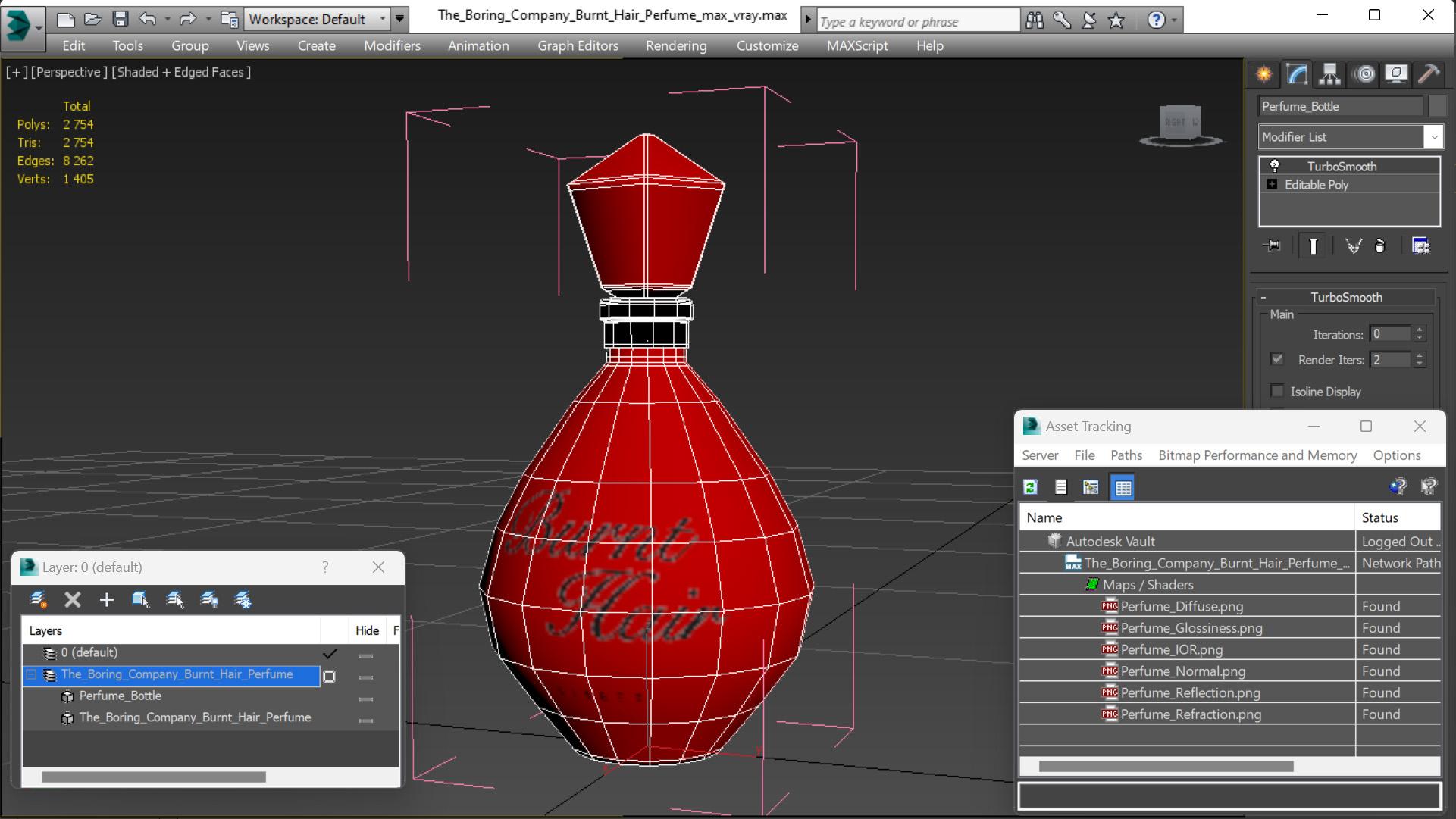Viewport: 1456px width, 819px height.
Task: Switch Asset Tracking to table view
Action: pos(1123,487)
